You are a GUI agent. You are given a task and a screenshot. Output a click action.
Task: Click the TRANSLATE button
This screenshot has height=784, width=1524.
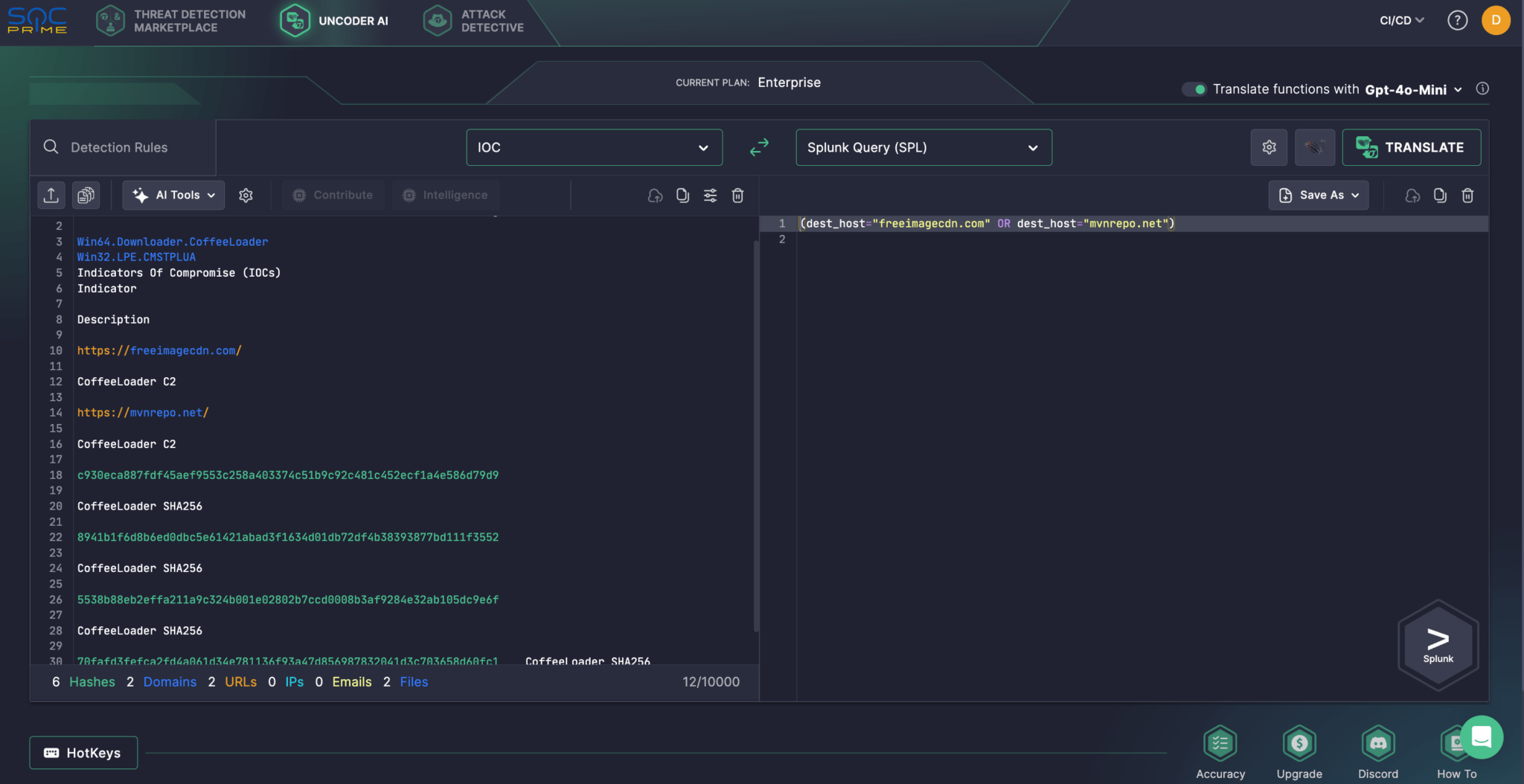click(1411, 147)
